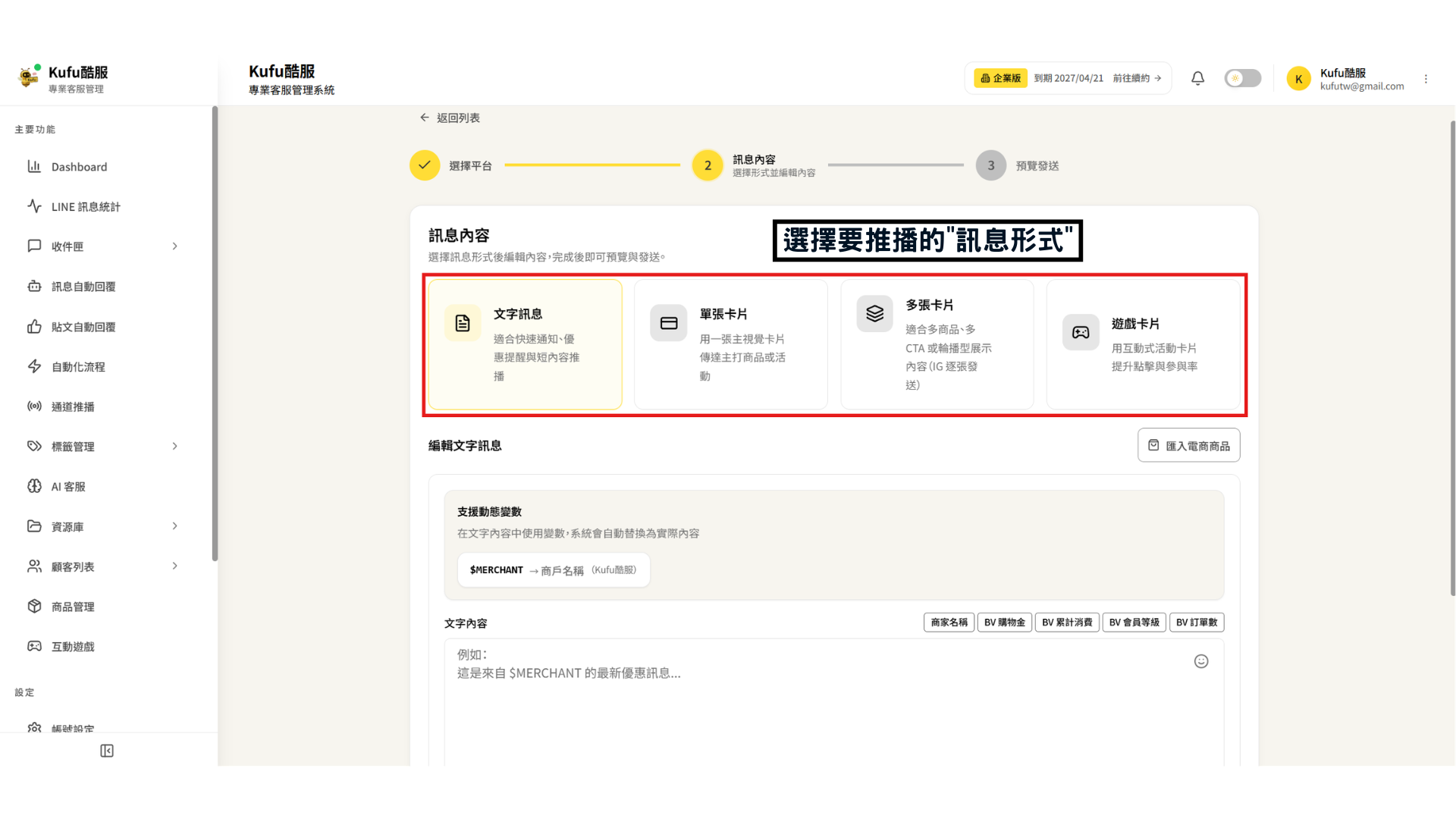
Task: Click the $MERCHANT variable chip
Action: (x=554, y=570)
